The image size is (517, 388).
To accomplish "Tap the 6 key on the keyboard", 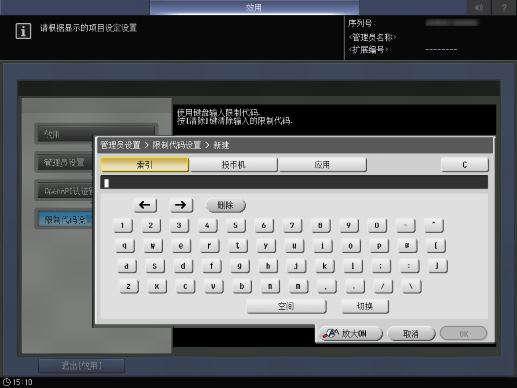I will pos(264,226).
